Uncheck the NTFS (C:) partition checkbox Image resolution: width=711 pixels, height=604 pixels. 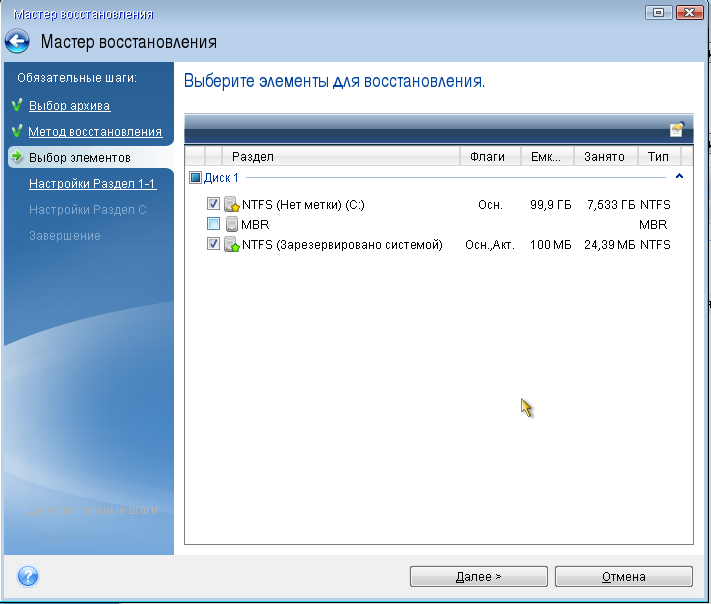[x=213, y=204]
